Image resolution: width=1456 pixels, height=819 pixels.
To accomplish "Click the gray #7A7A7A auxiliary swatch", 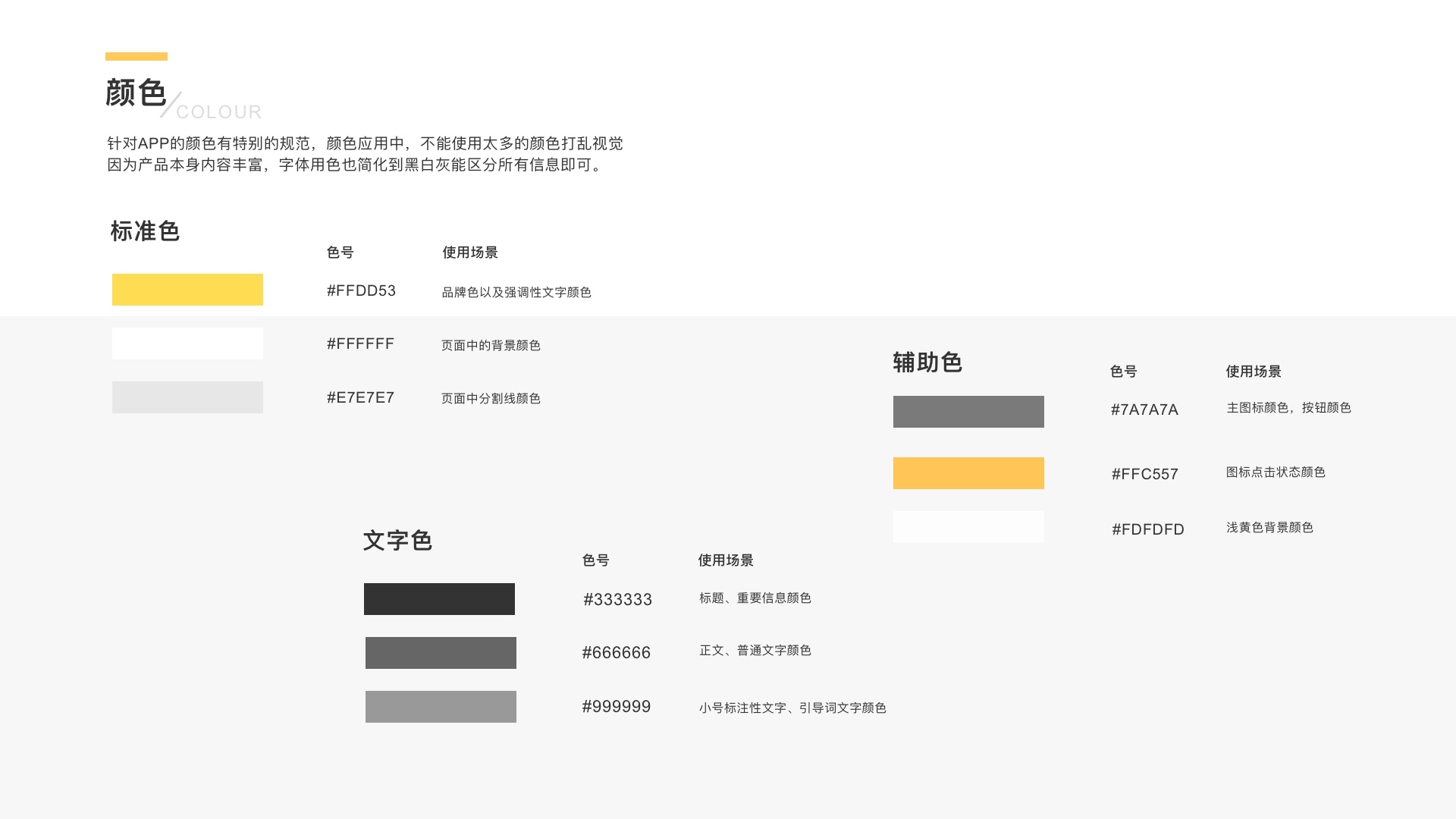I will pyautogui.click(x=968, y=412).
